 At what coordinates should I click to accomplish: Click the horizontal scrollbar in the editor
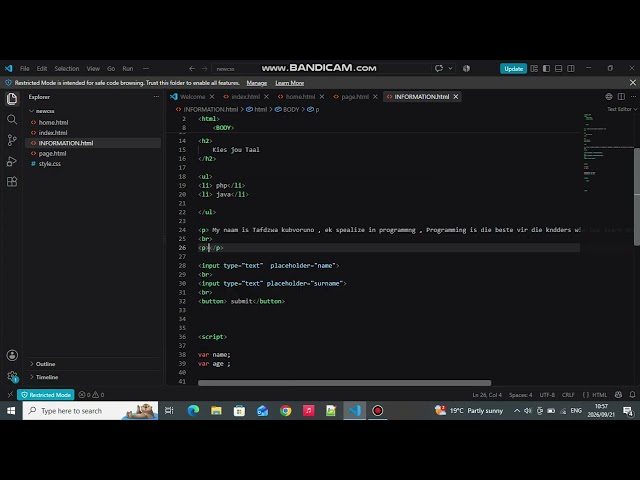click(344, 383)
